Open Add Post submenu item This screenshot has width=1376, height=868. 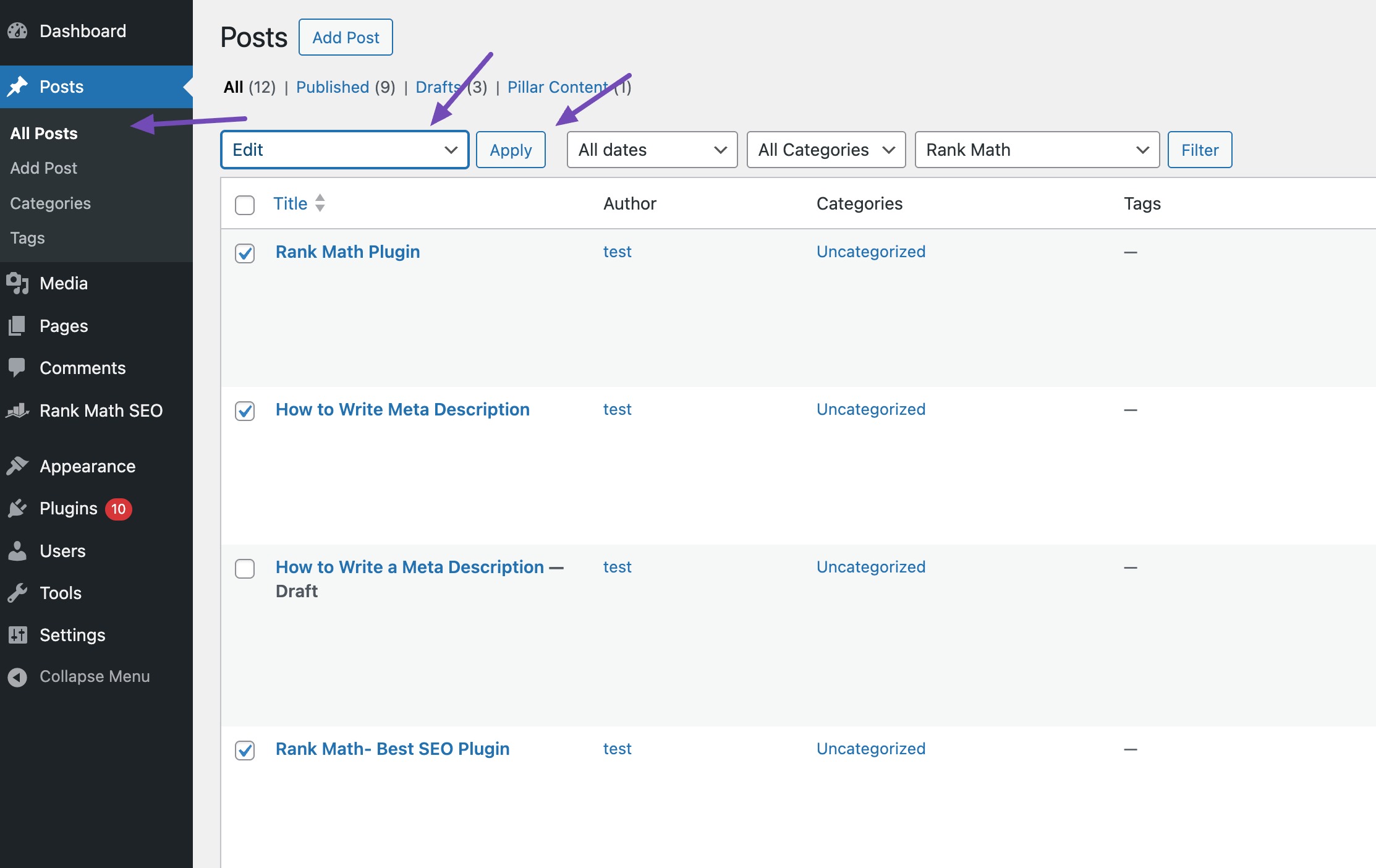(x=44, y=168)
